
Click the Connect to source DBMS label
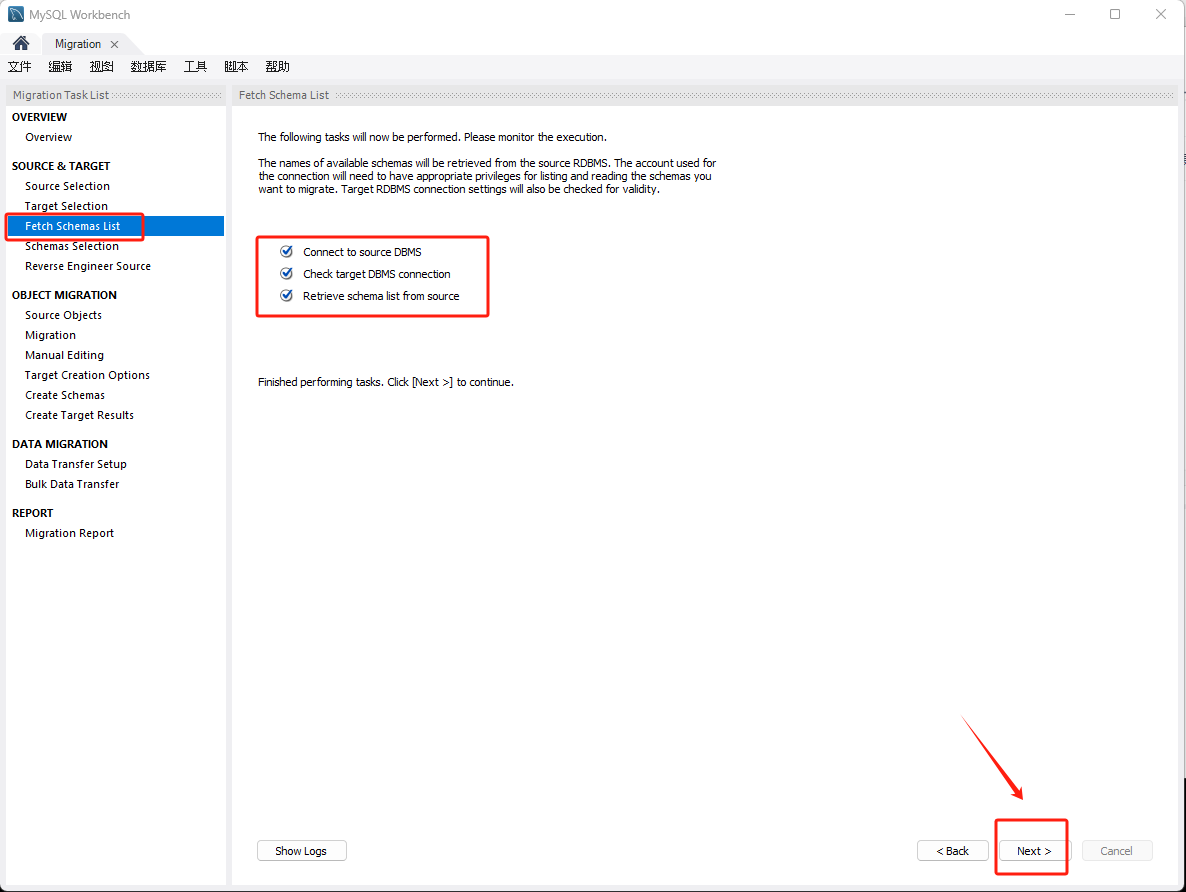(x=362, y=252)
